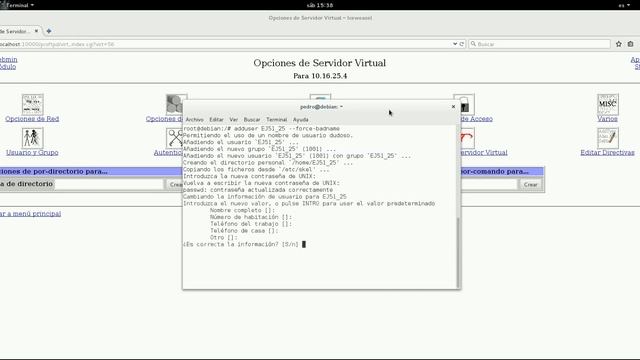Follow the 'de Acceso' link
This screenshot has height=360, width=640.
(477, 119)
